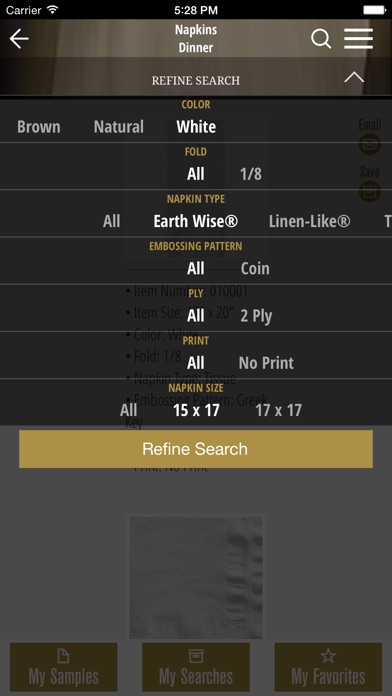
Task: Open search with the magnifier icon
Action: [x=321, y=39]
